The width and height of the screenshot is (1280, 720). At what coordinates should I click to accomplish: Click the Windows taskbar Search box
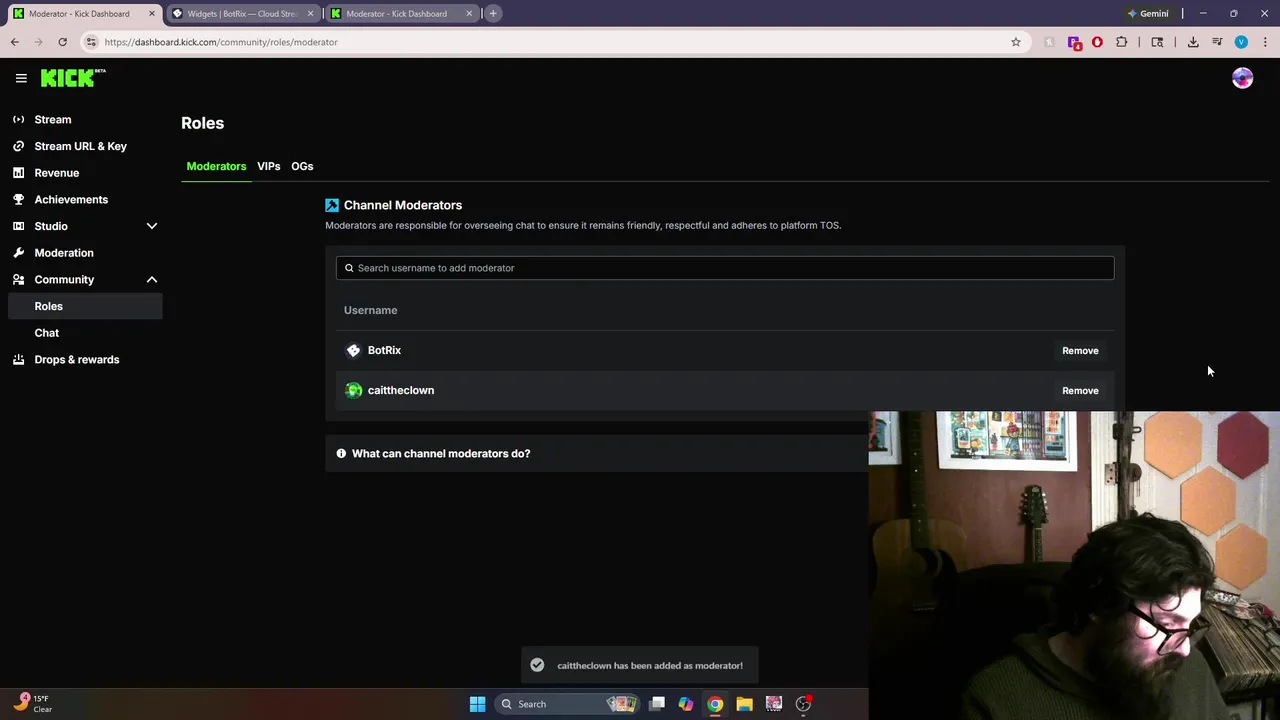click(568, 704)
